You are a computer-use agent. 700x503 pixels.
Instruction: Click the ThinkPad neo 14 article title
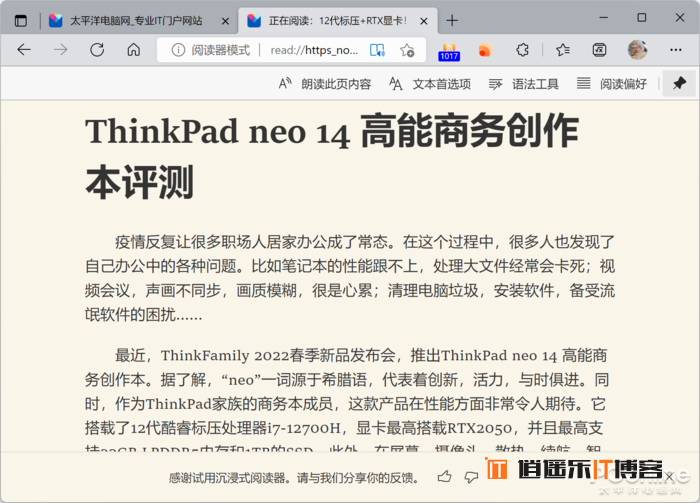(332, 156)
